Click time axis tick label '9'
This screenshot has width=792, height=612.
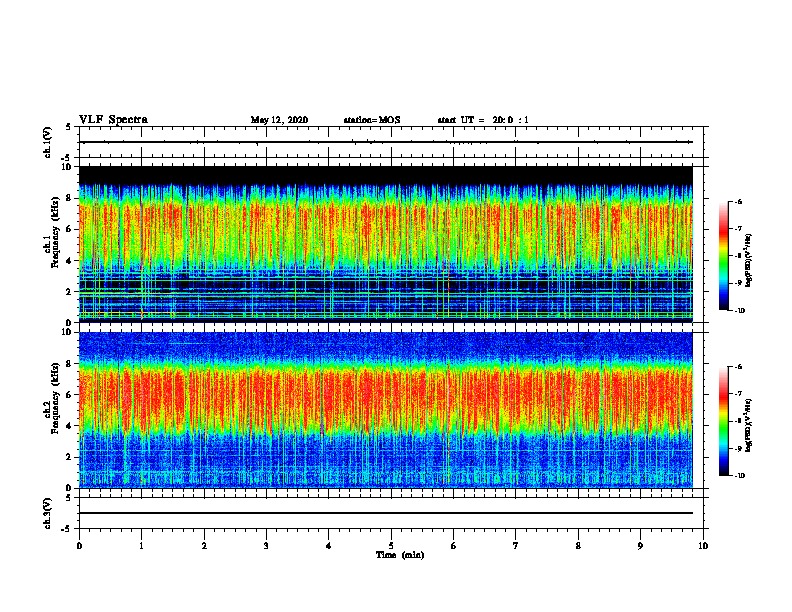click(640, 546)
